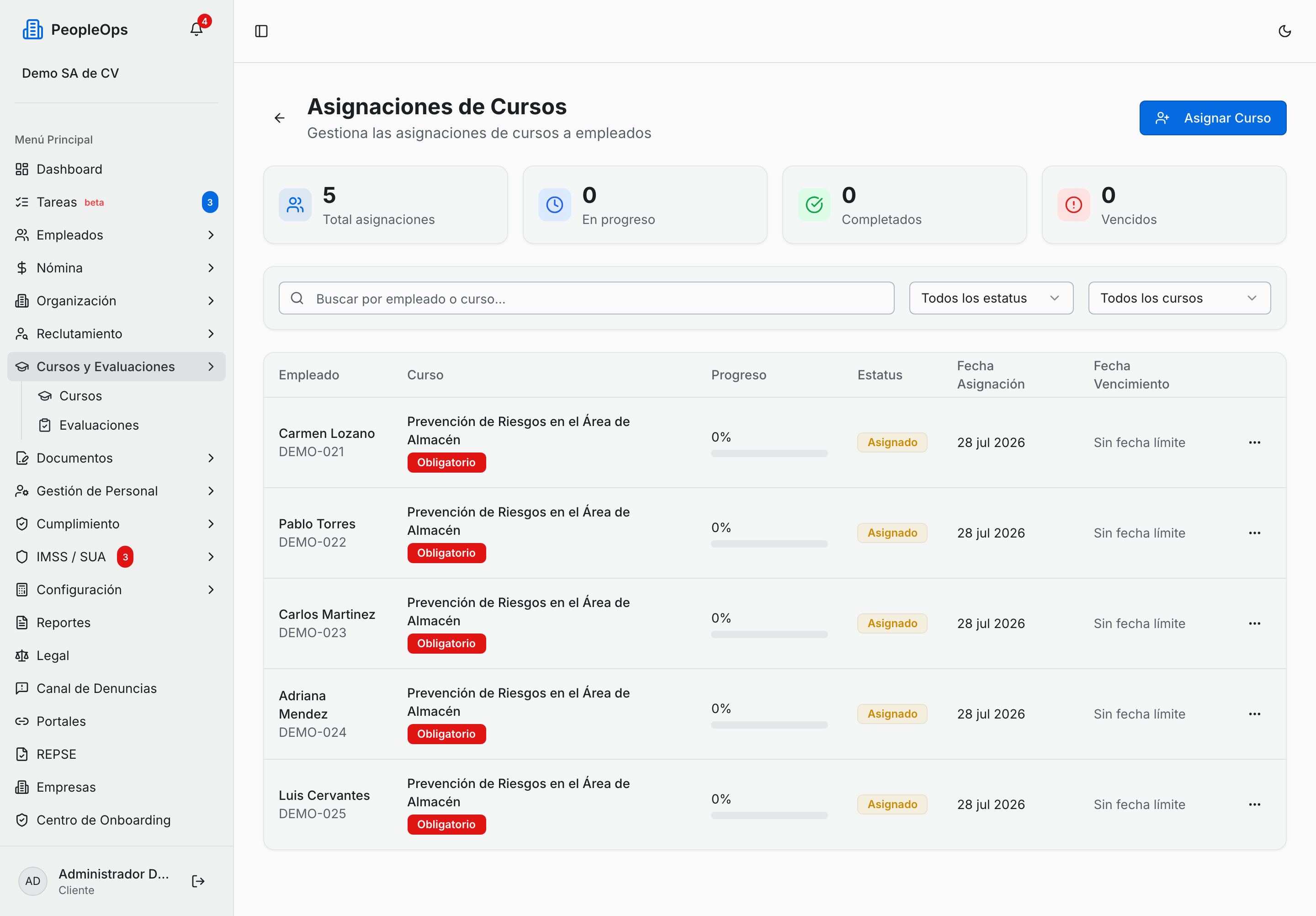
Task: Open actions menu for Pablo Torres
Action: click(x=1255, y=533)
